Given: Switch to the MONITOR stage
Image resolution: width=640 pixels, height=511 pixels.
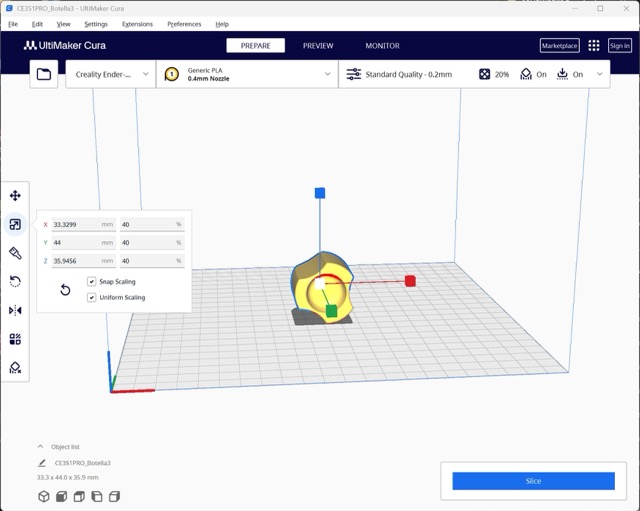Looking at the screenshot, I should (x=382, y=46).
